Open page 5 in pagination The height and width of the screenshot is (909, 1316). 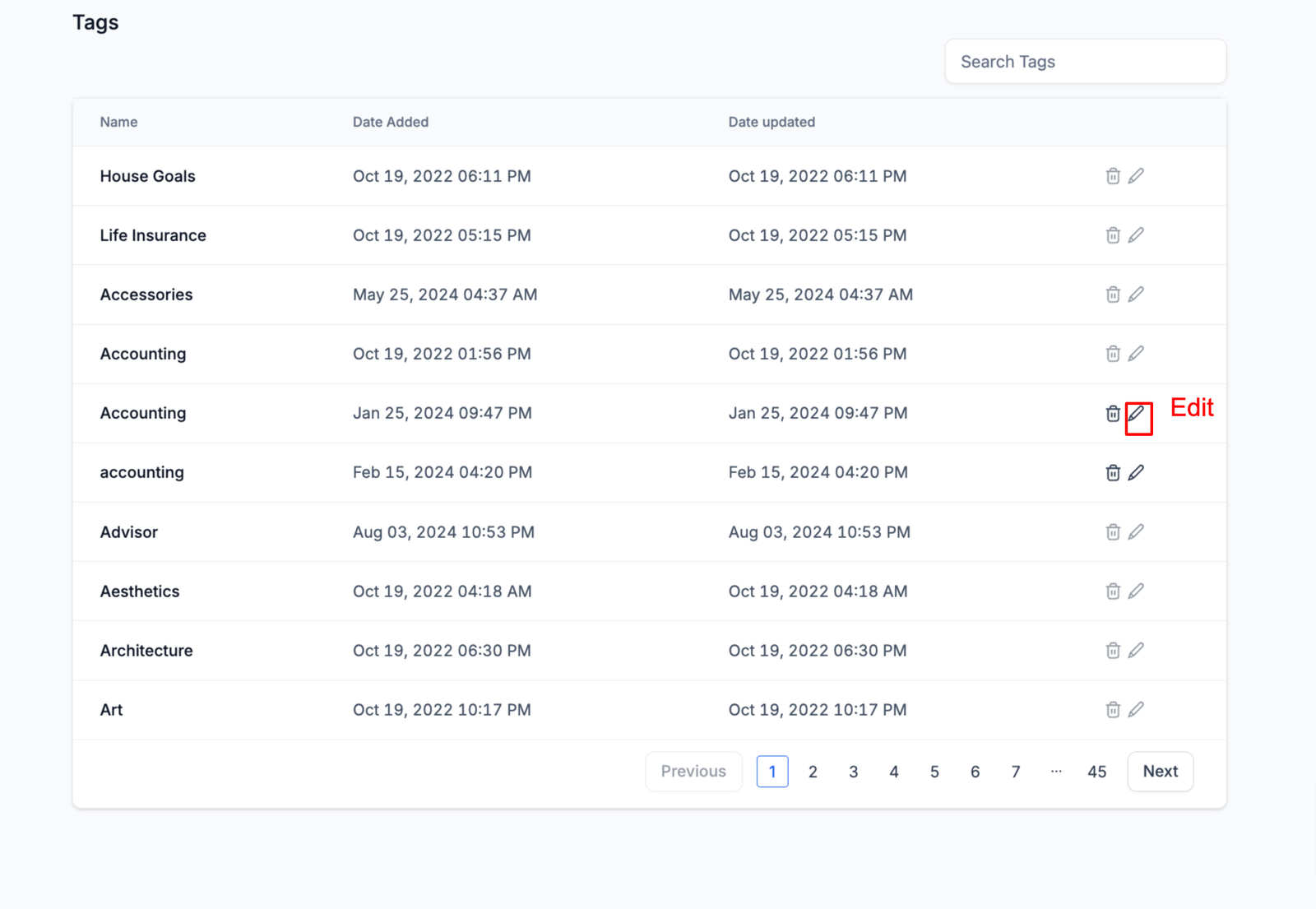(x=934, y=772)
